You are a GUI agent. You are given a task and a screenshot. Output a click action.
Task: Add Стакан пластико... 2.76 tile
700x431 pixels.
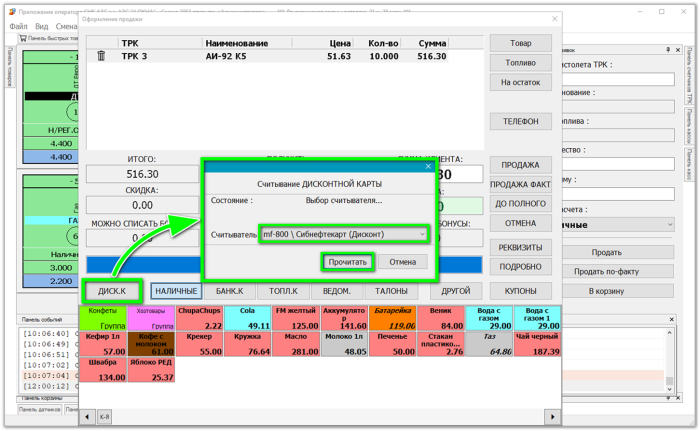pos(441,344)
